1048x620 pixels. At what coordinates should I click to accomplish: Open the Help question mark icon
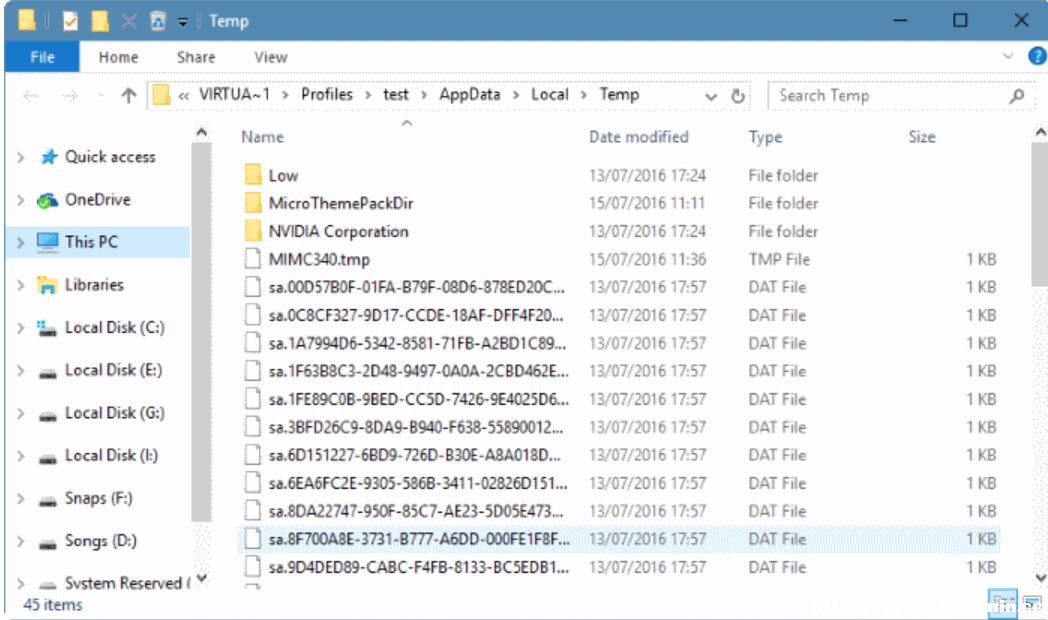pyautogui.click(x=1037, y=56)
